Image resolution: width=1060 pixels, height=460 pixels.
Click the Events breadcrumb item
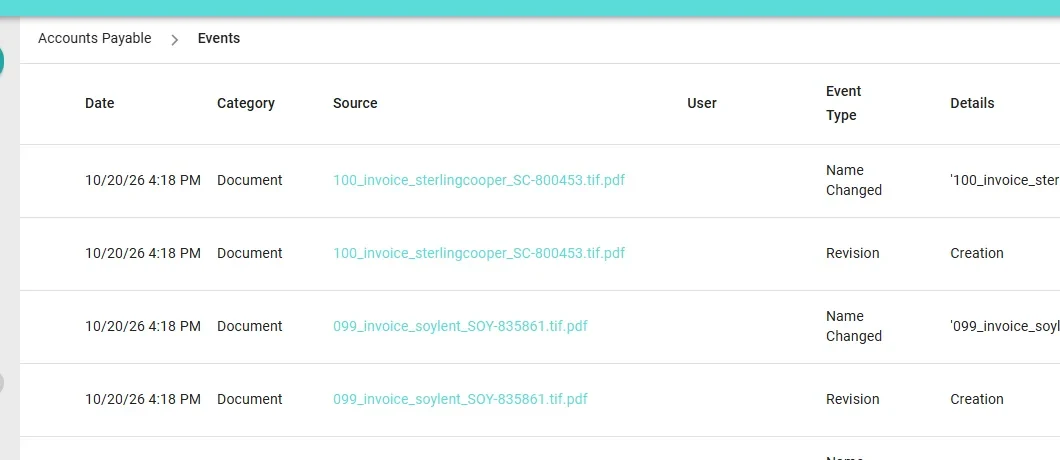click(218, 39)
